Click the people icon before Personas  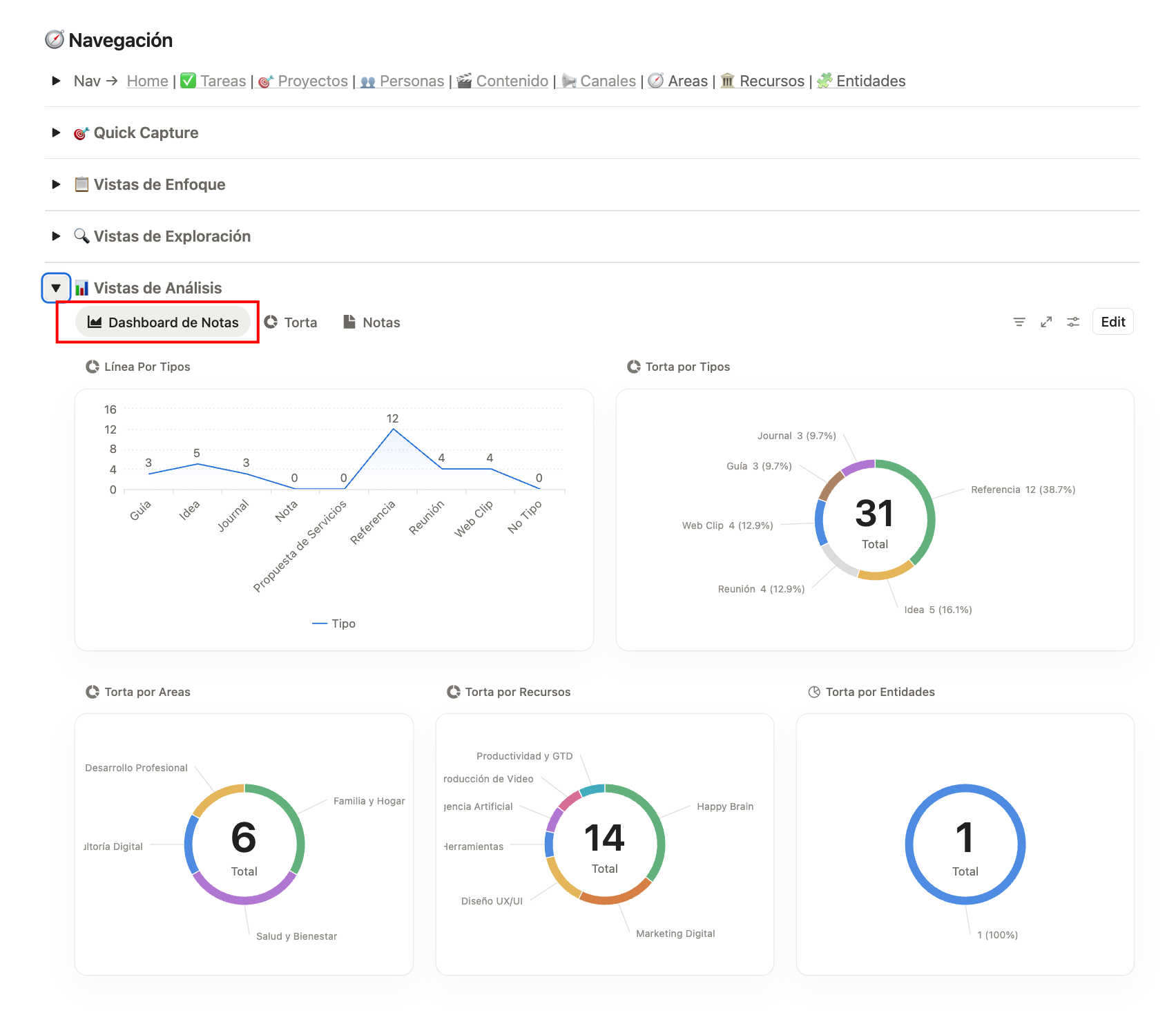[x=368, y=81]
